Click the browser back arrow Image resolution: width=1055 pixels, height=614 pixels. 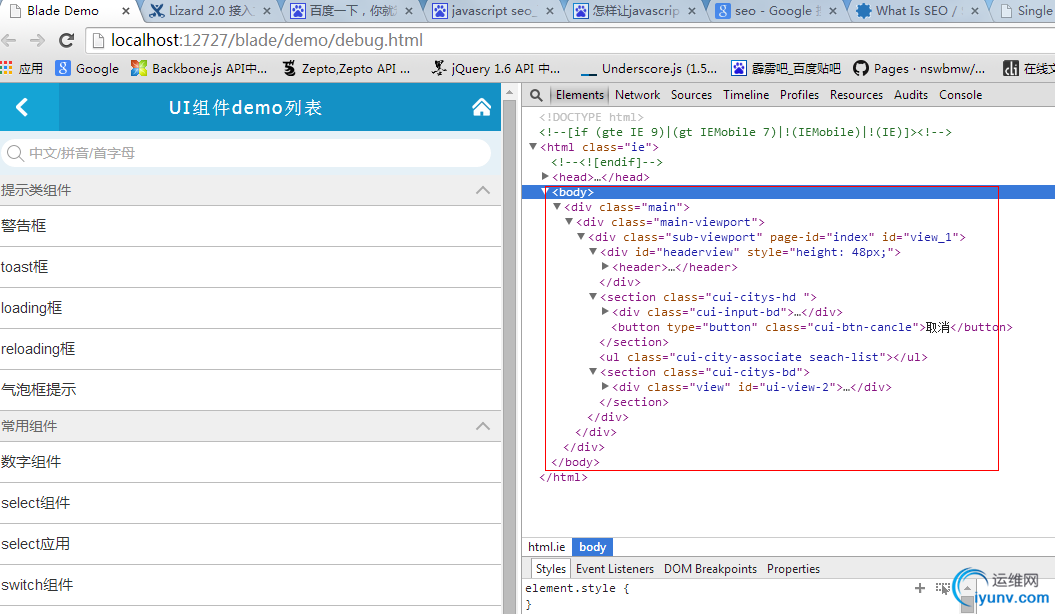tap(10, 41)
